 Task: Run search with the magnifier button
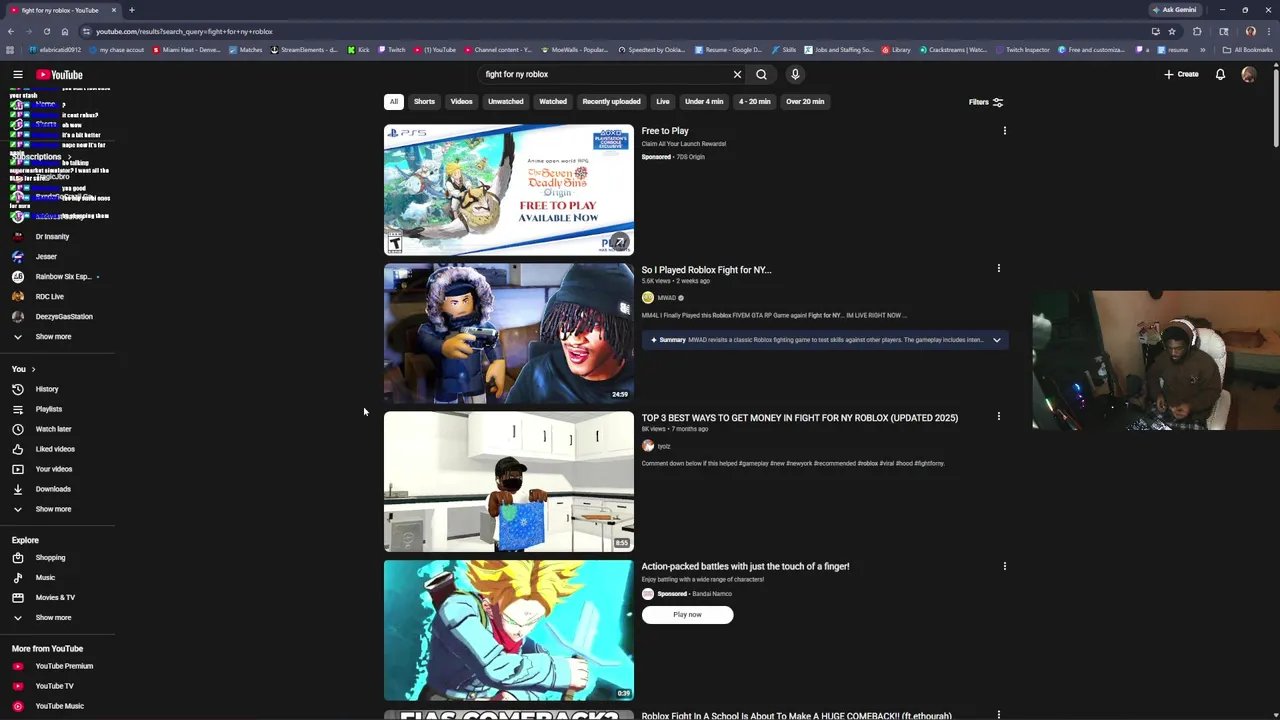[762, 74]
